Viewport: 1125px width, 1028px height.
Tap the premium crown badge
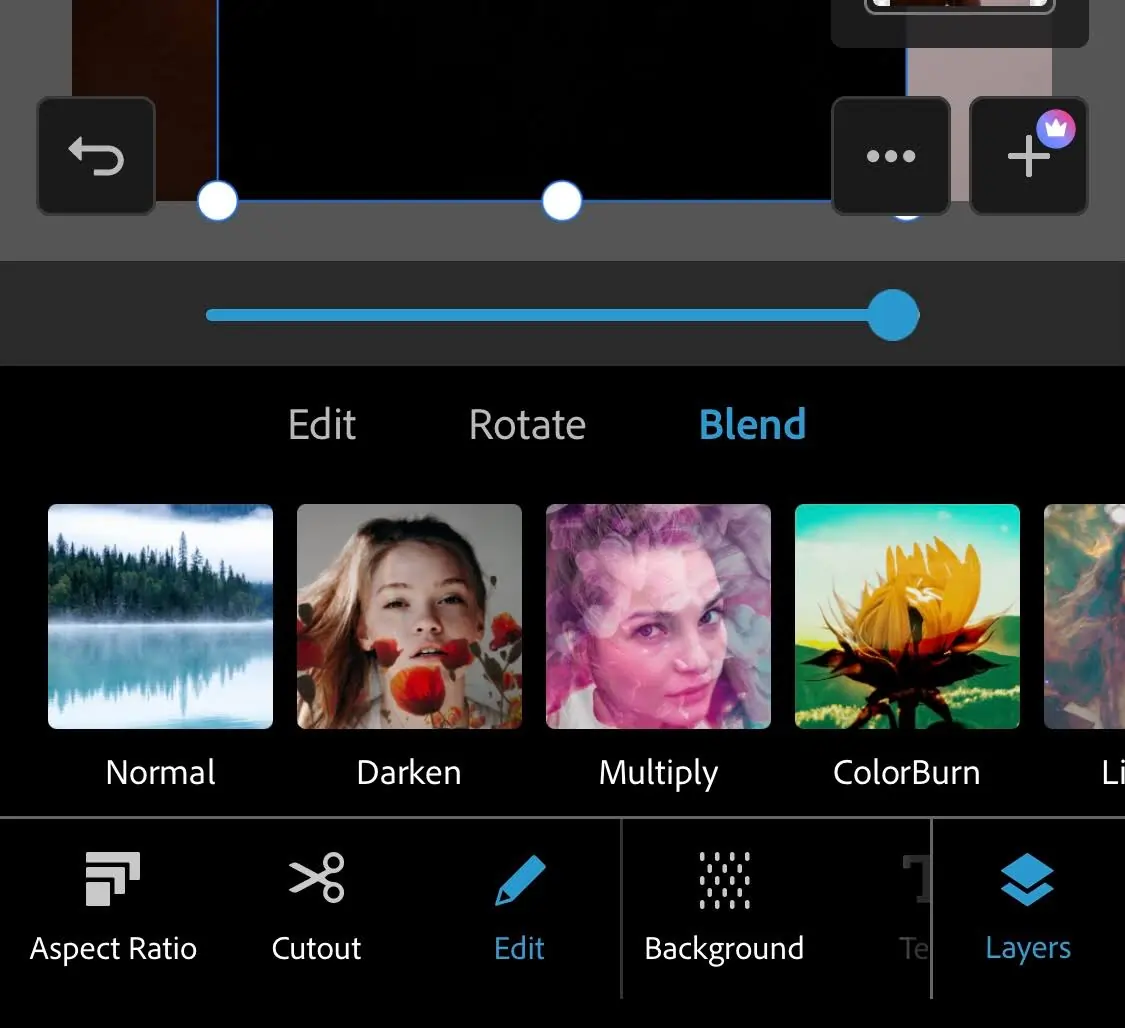pyautogui.click(x=1055, y=129)
